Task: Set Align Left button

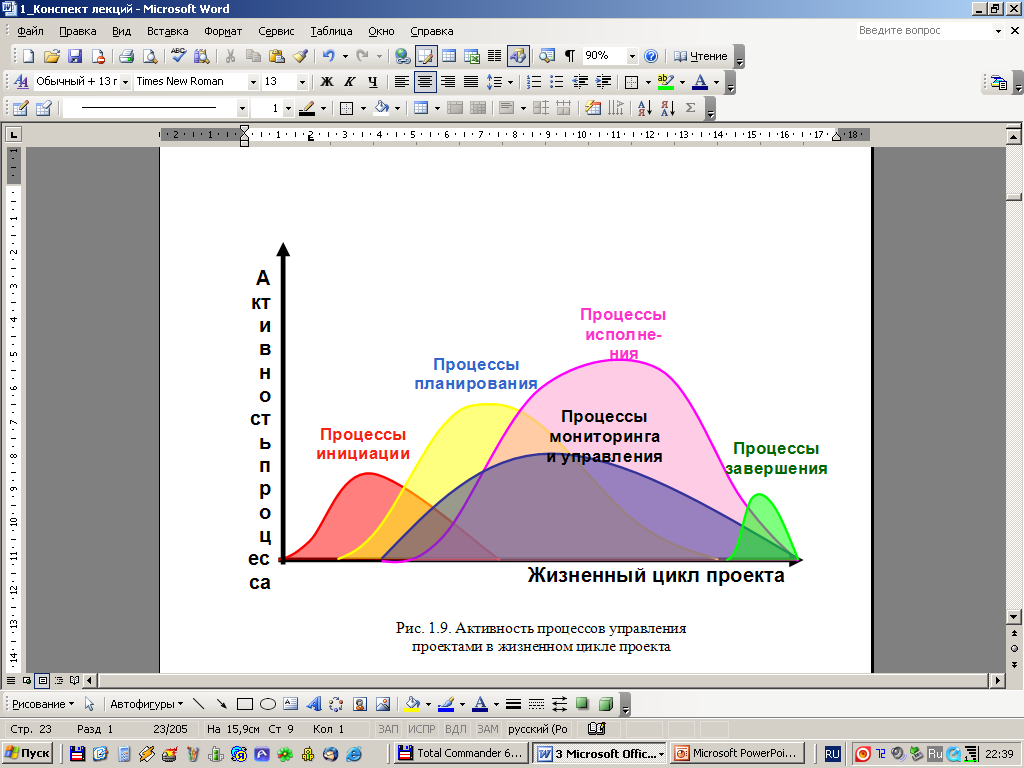Action: pos(402,82)
